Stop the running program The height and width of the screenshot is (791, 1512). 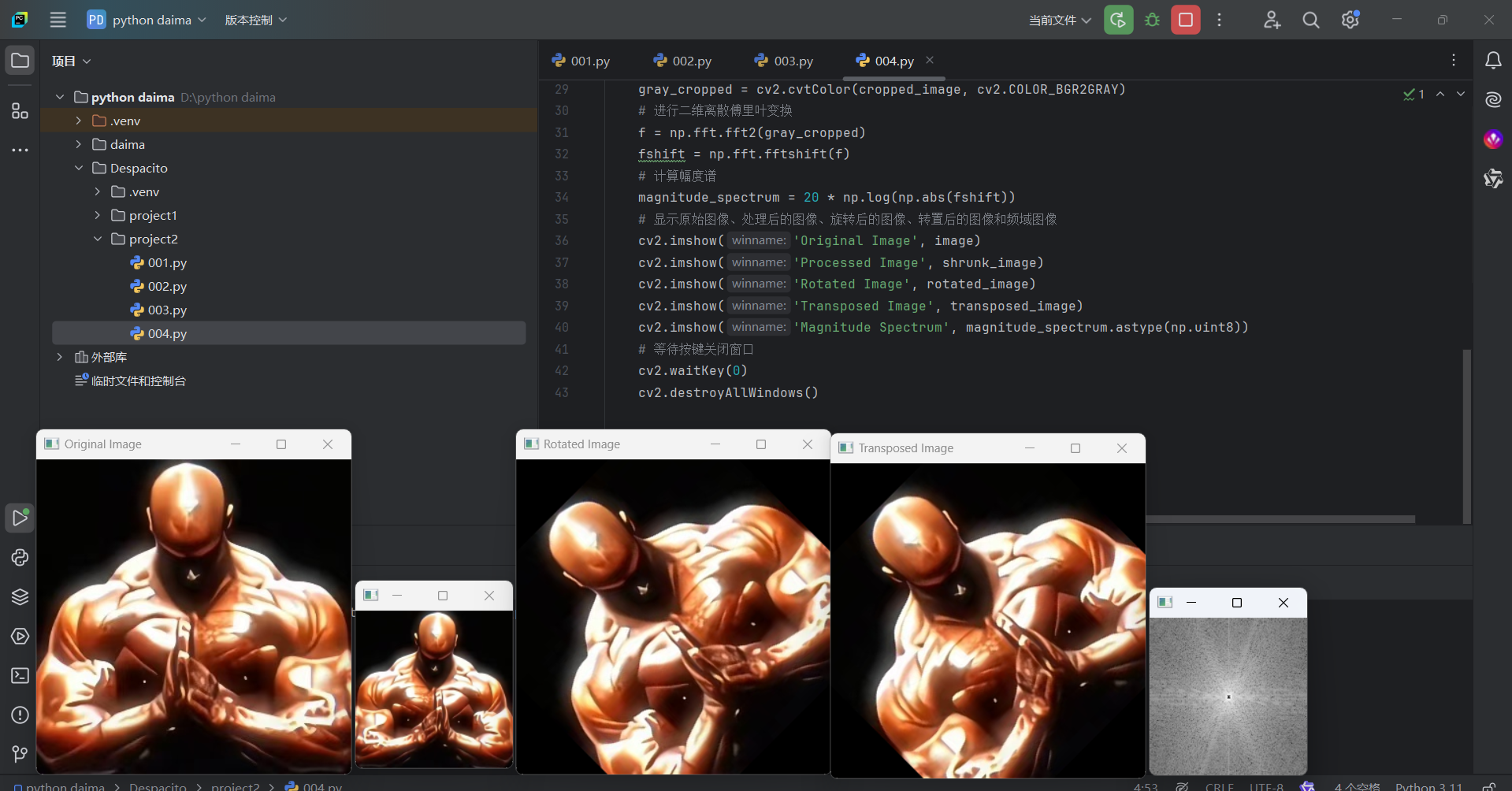pos(1185,20)
